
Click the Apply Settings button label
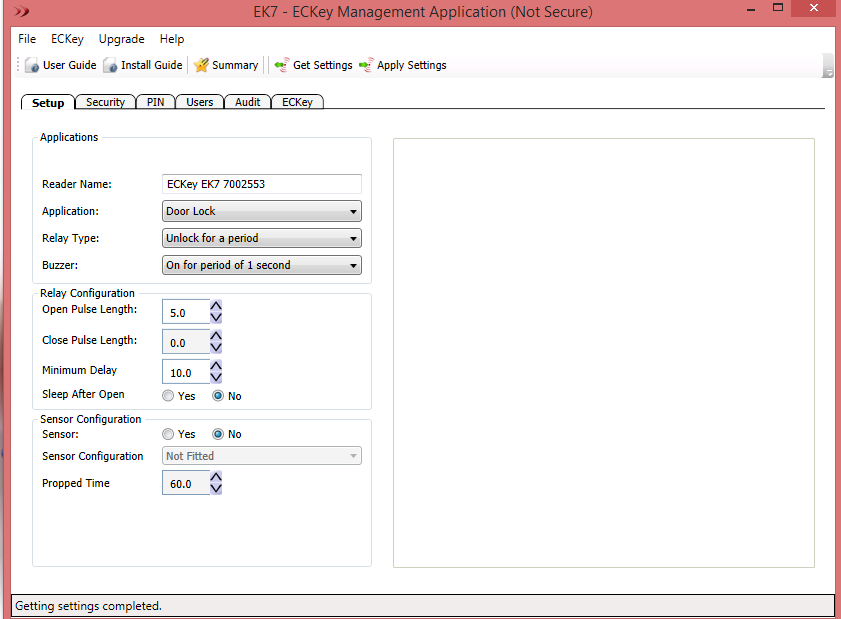(x=412, y=65)
